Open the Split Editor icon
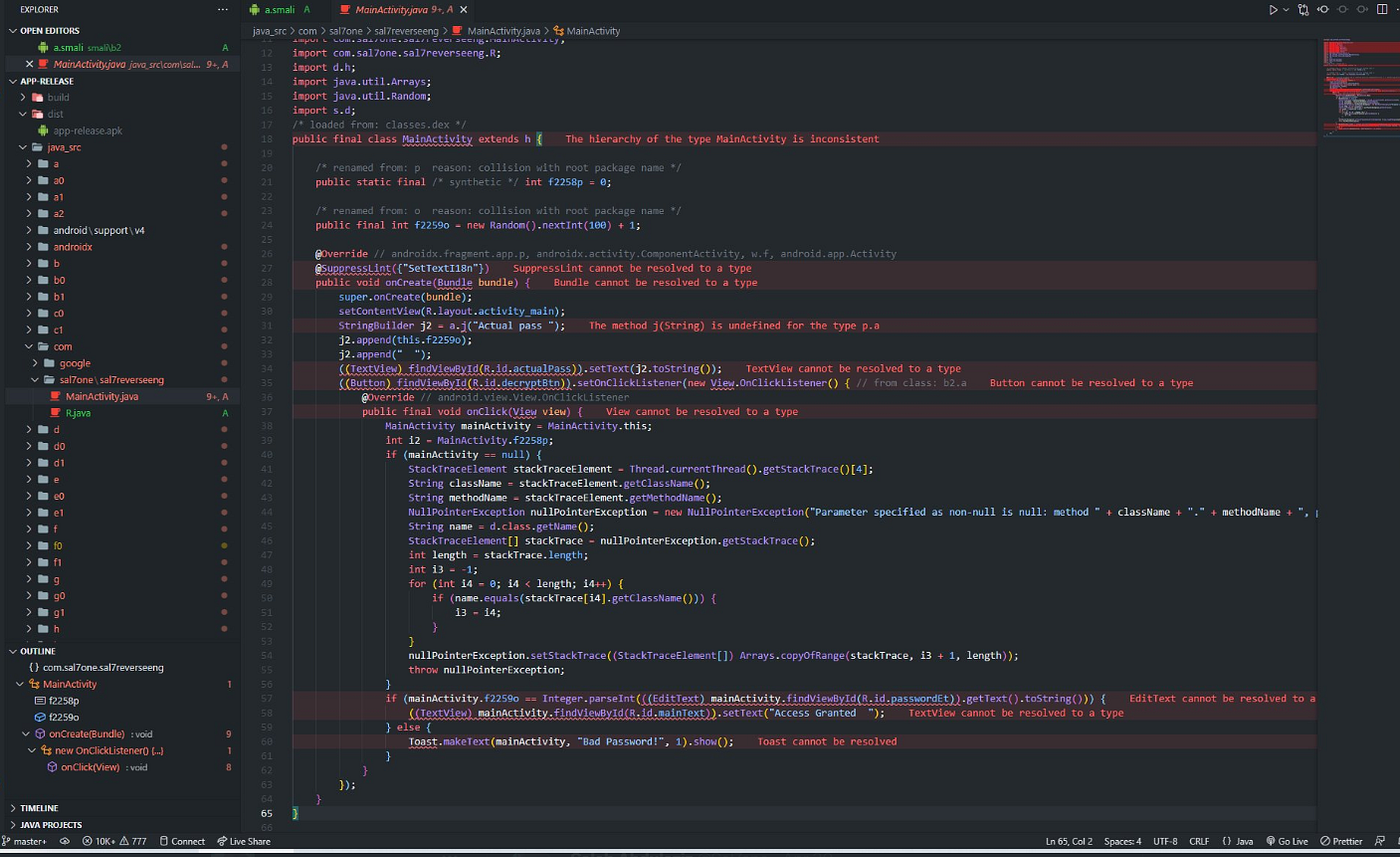This screenshot has height=857, width=1400. pyautogui.click(x=1382, y=9)
